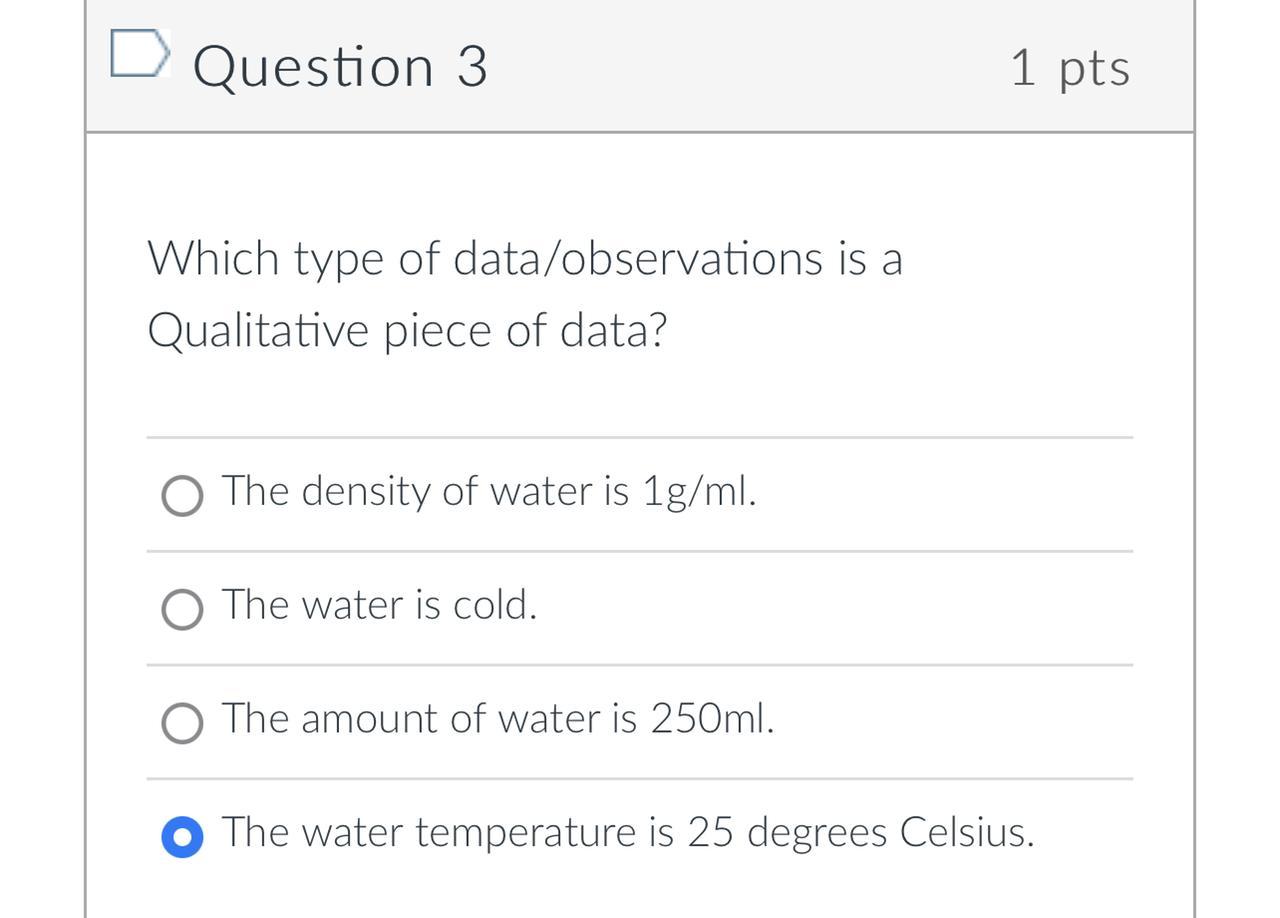Click answer text "The water is cold."
The height and width of the screenshot is (918, 1280).
coord(380,605)
